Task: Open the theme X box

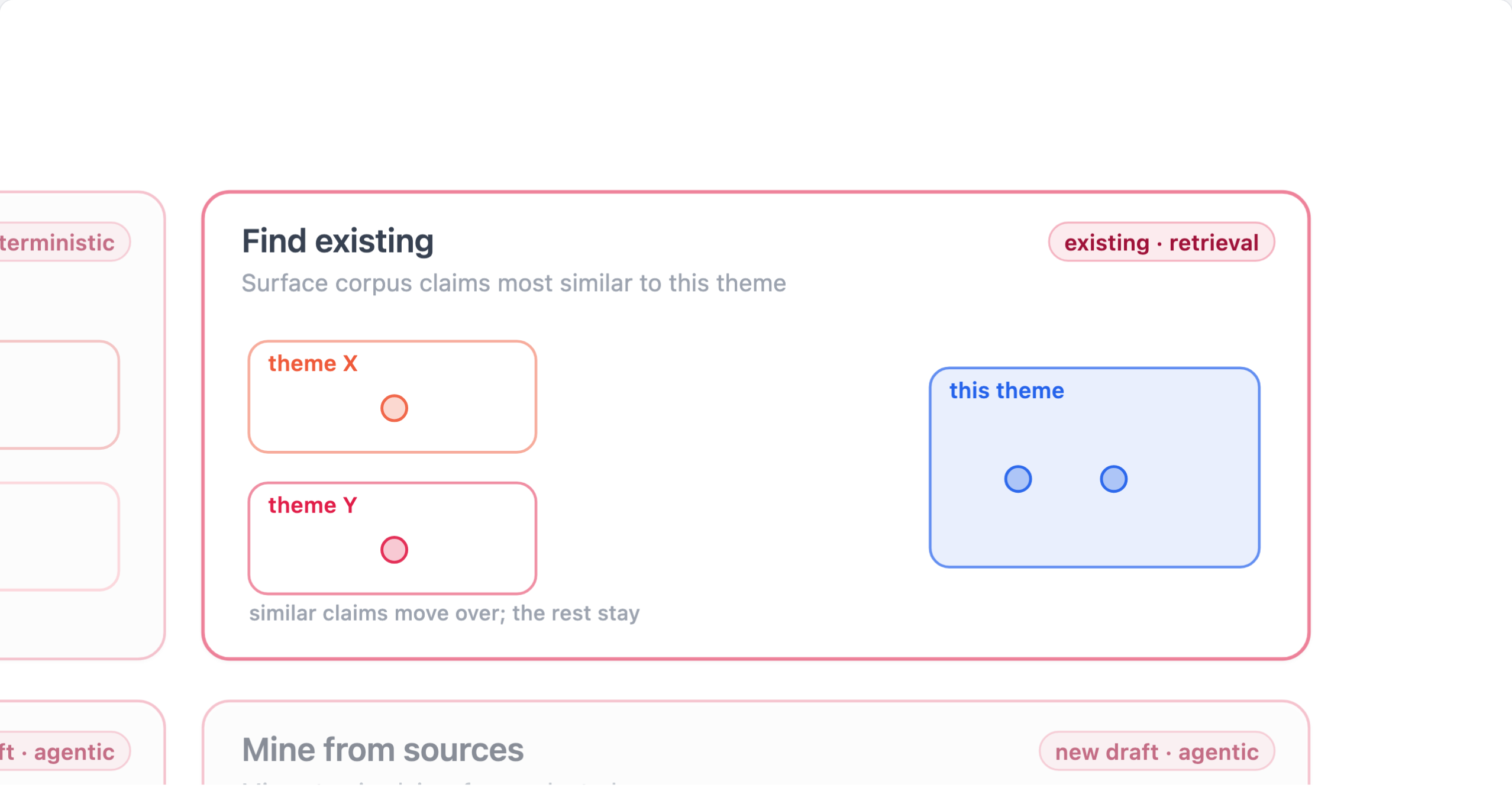Action: pyautogui.click(x=392, y=396)
